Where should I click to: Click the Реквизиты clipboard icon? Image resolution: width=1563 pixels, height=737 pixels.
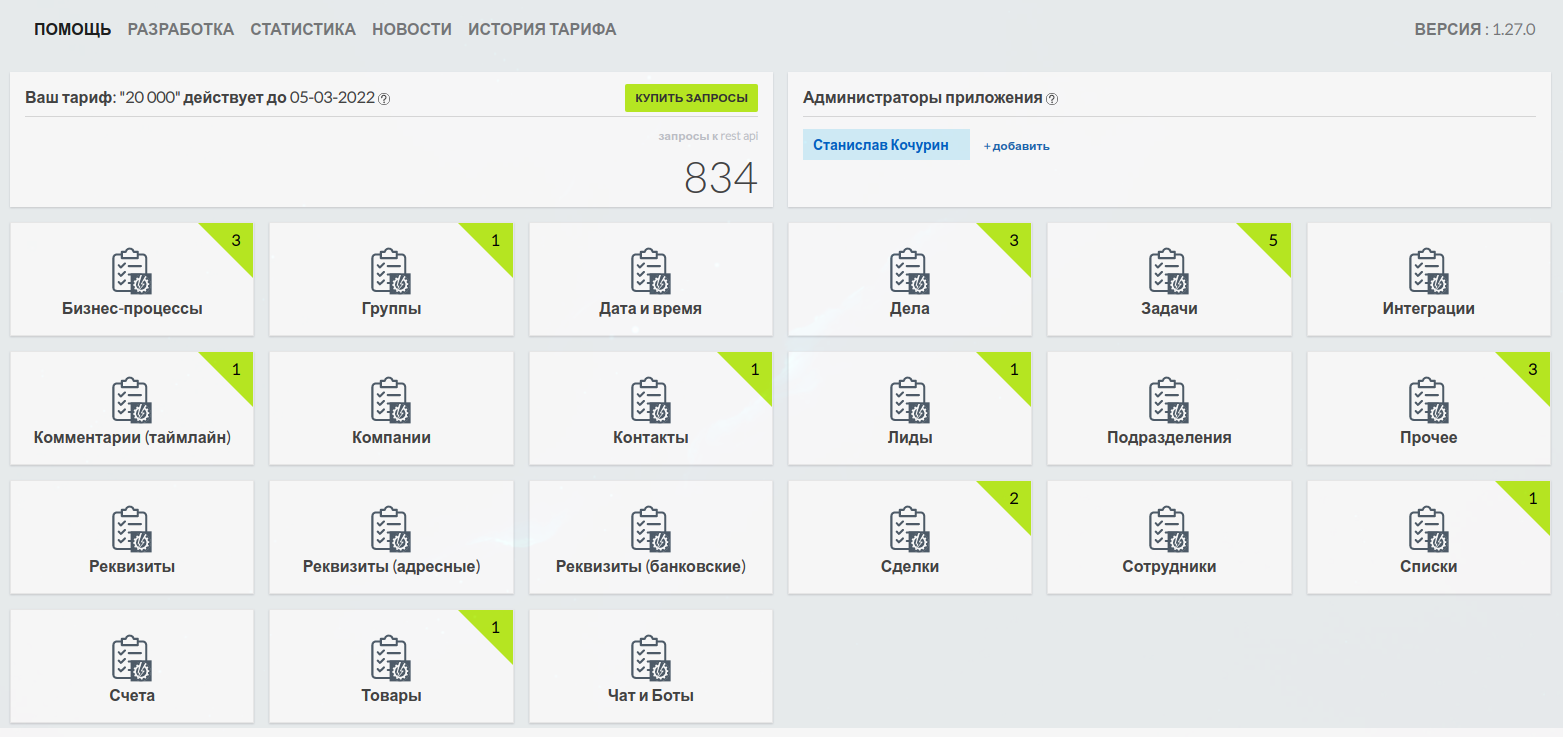[132, 529]
